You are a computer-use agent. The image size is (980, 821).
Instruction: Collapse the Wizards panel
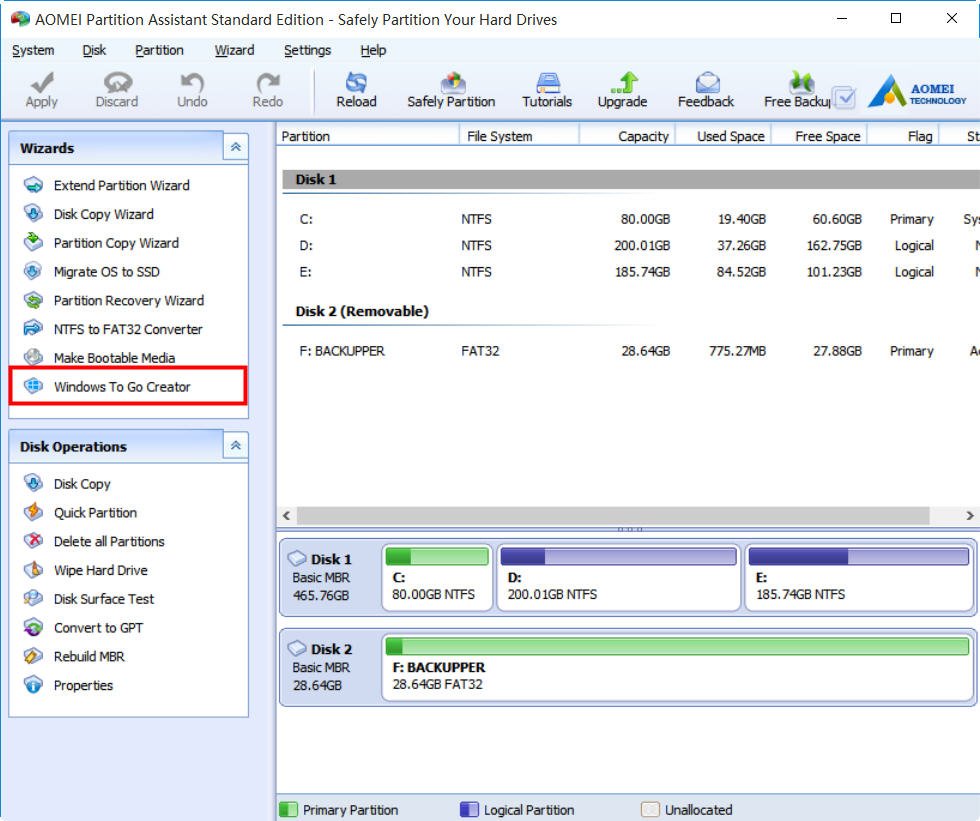236,147
